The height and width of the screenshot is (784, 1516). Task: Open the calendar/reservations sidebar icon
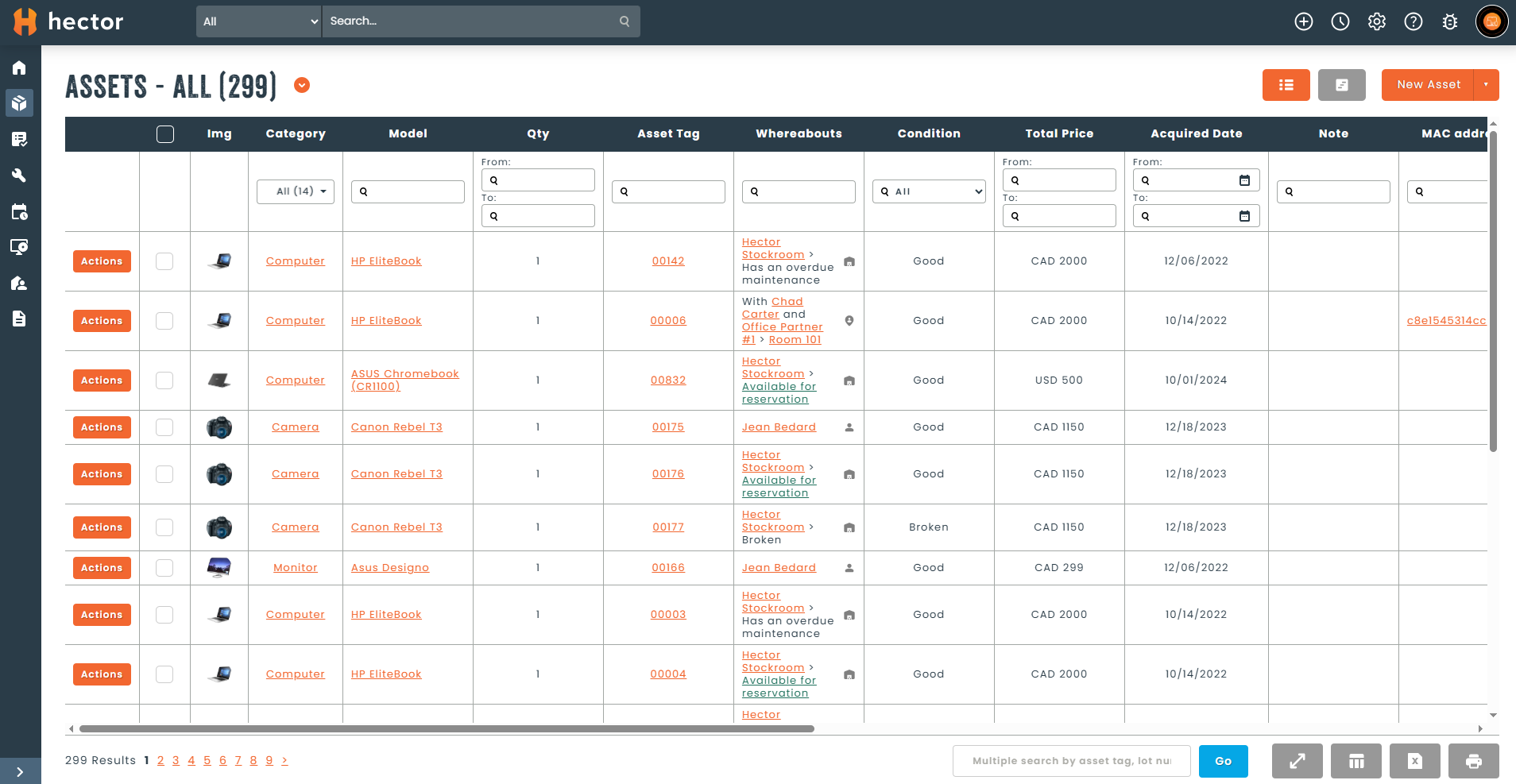pyautogui.click(x=20, y=211)
